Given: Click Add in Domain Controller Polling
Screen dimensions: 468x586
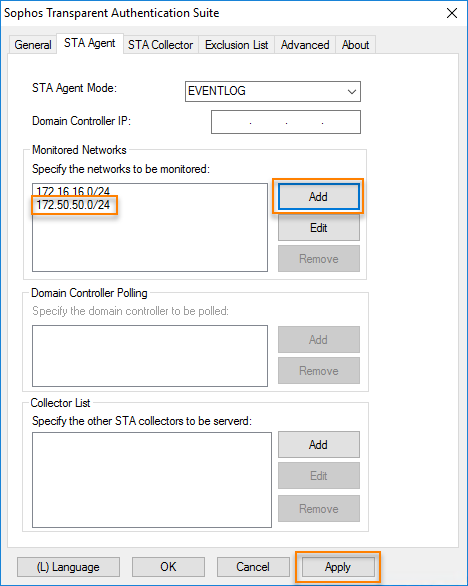Looking at the screenshot, I should click(x=319, y=339).
